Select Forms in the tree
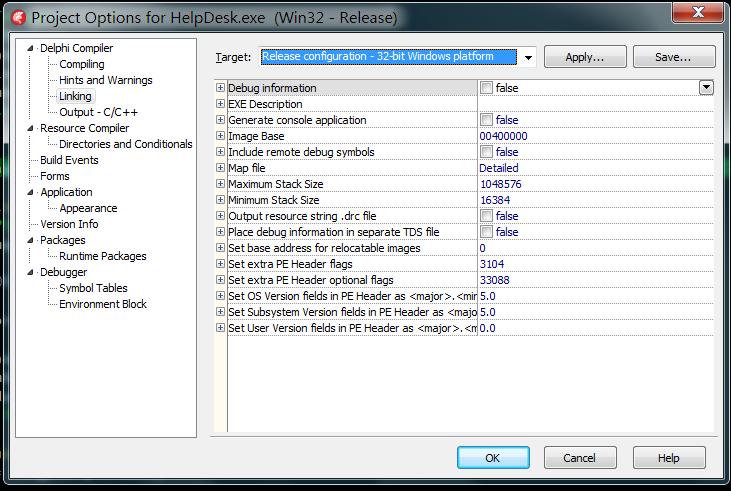Viewport: 731px width, 491px height. point(55,176)
